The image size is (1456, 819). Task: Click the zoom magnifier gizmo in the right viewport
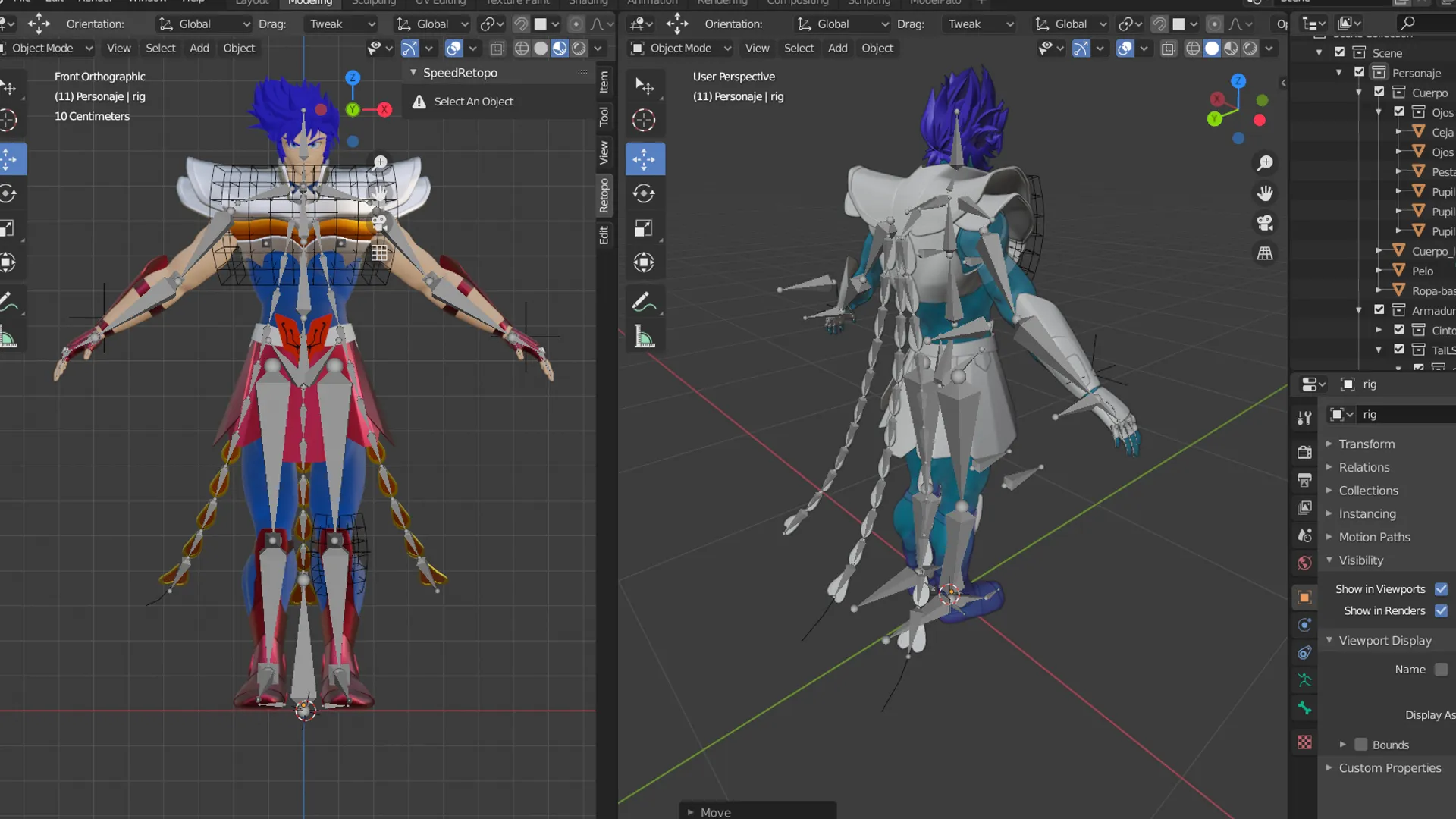point(1265,163)
